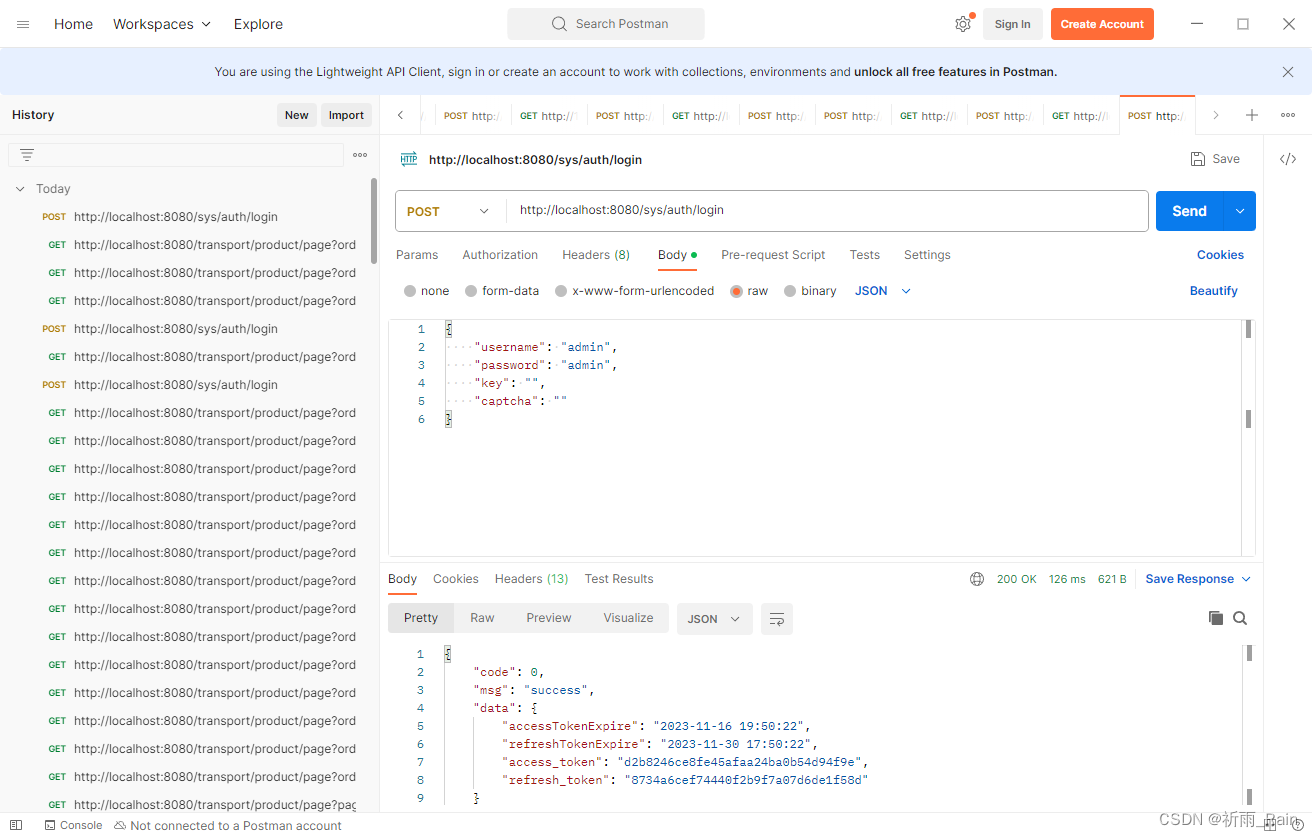Click the Create Account button
The height and width of the screenshot is (837, 1312).
[x=1102, y=24]
